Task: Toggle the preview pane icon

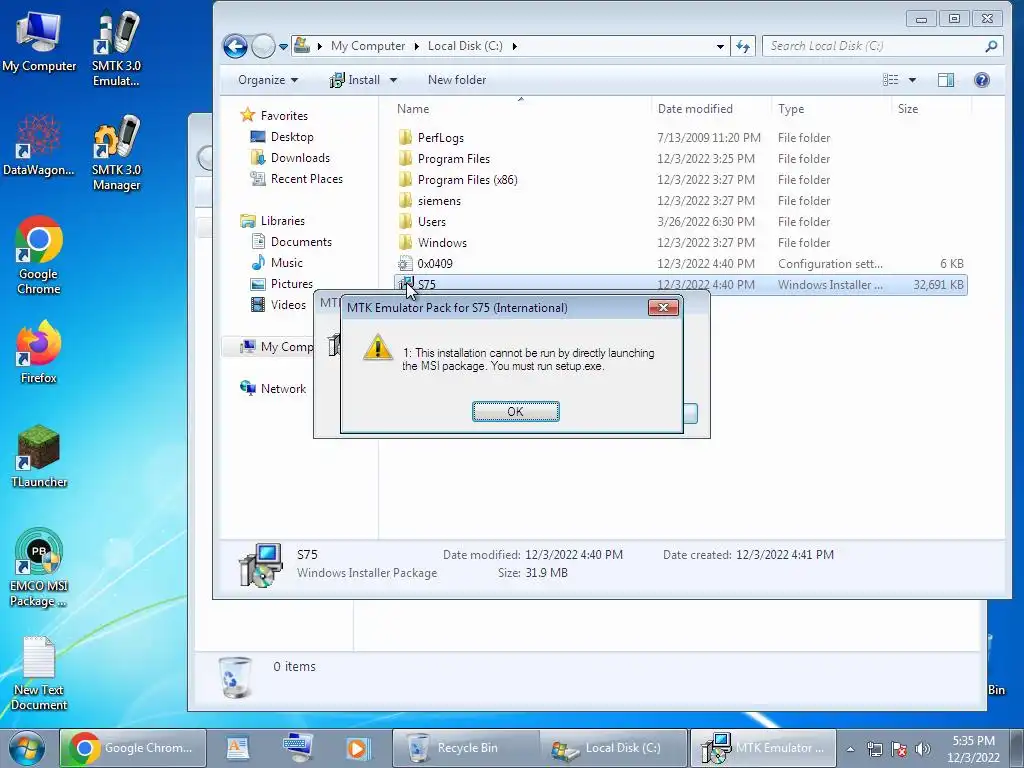Action: click(x=946, y=80)
